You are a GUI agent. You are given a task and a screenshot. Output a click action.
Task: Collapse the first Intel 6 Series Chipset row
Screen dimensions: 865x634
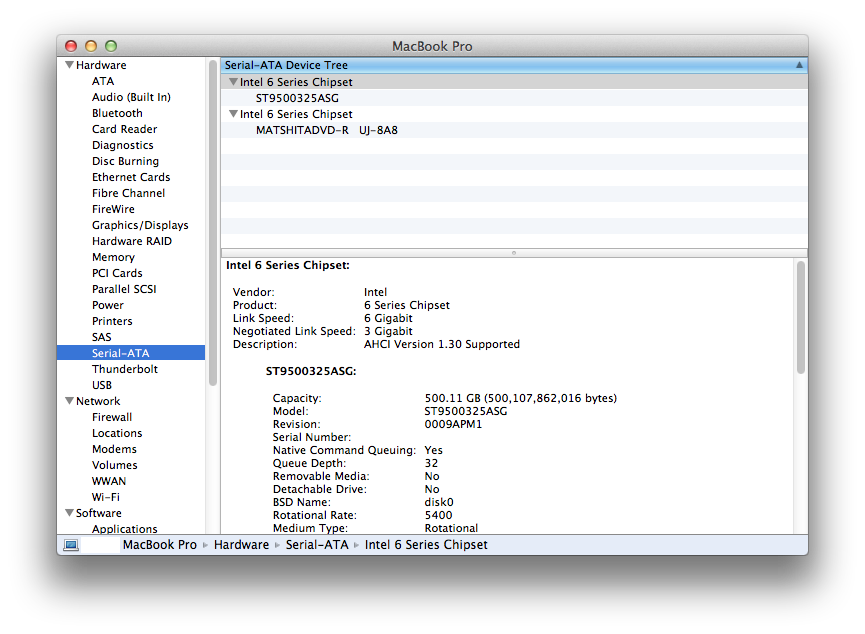point(233,82)
